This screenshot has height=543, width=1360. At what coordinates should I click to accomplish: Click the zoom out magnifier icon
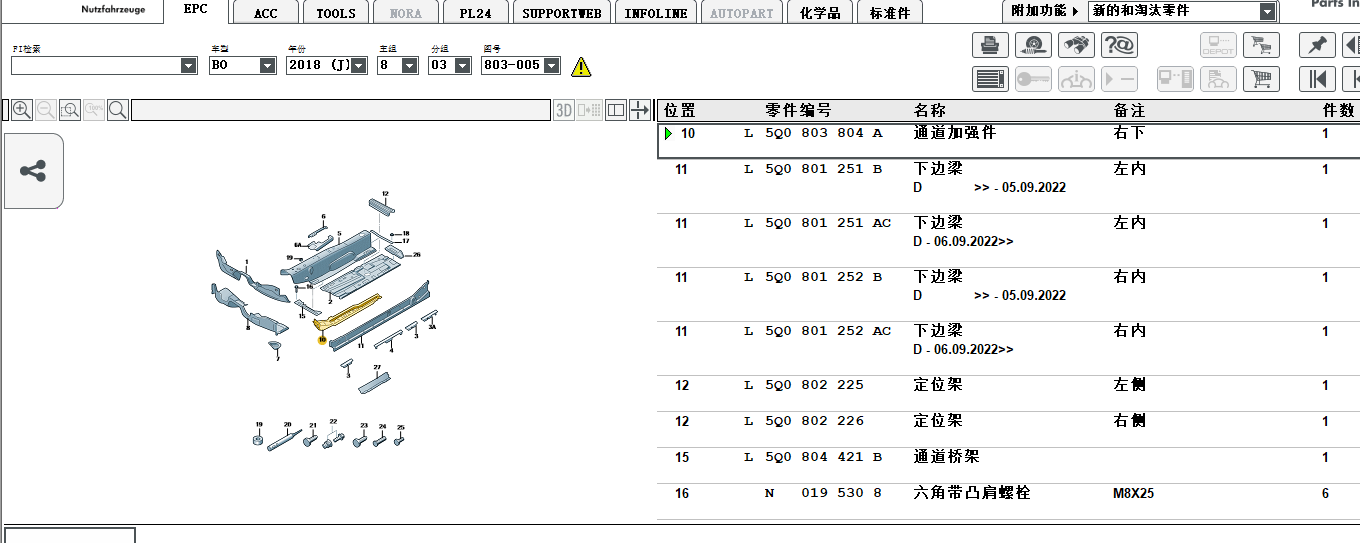pyautogui.click(x=45, y=110)
